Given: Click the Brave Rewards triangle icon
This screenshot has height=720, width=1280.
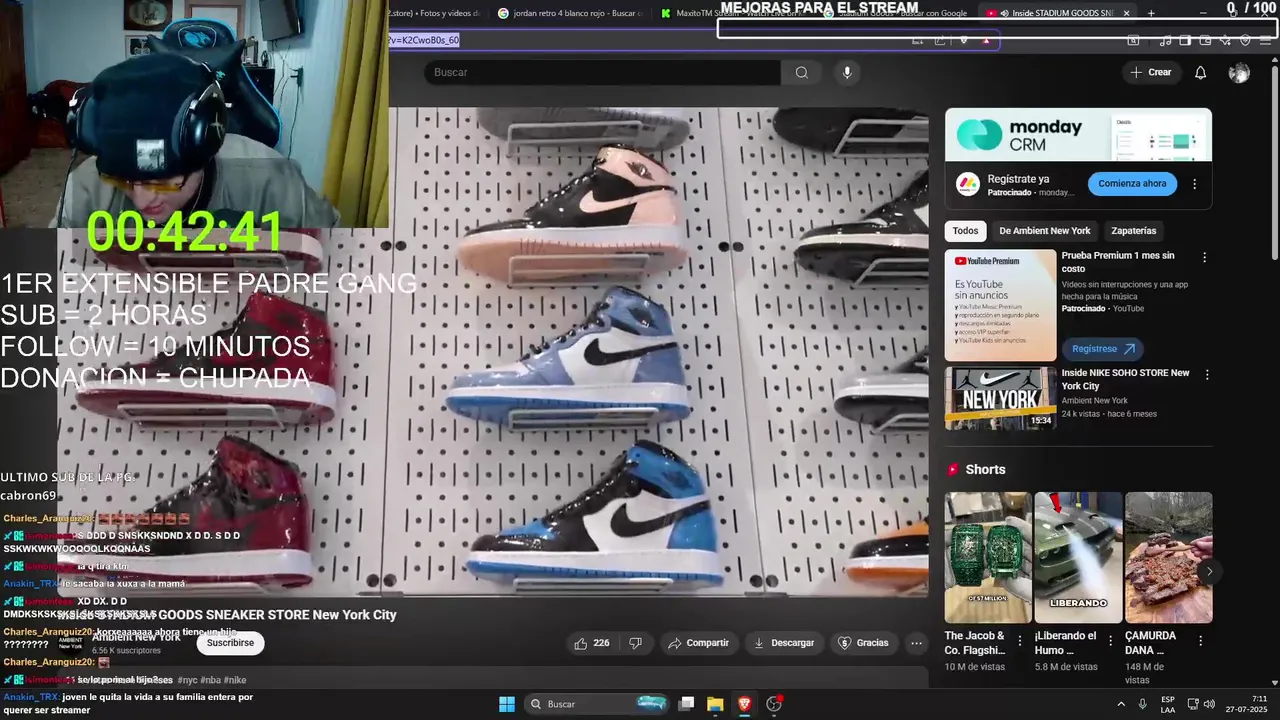Looking at the screenshot, I should point(986,40).
